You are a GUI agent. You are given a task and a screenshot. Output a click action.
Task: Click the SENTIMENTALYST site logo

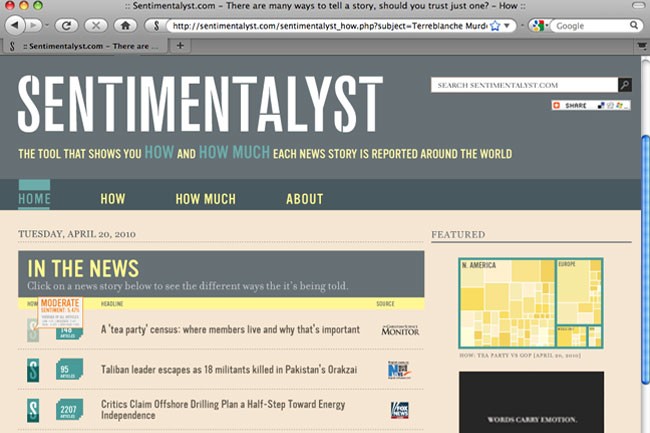pos(200,104)
